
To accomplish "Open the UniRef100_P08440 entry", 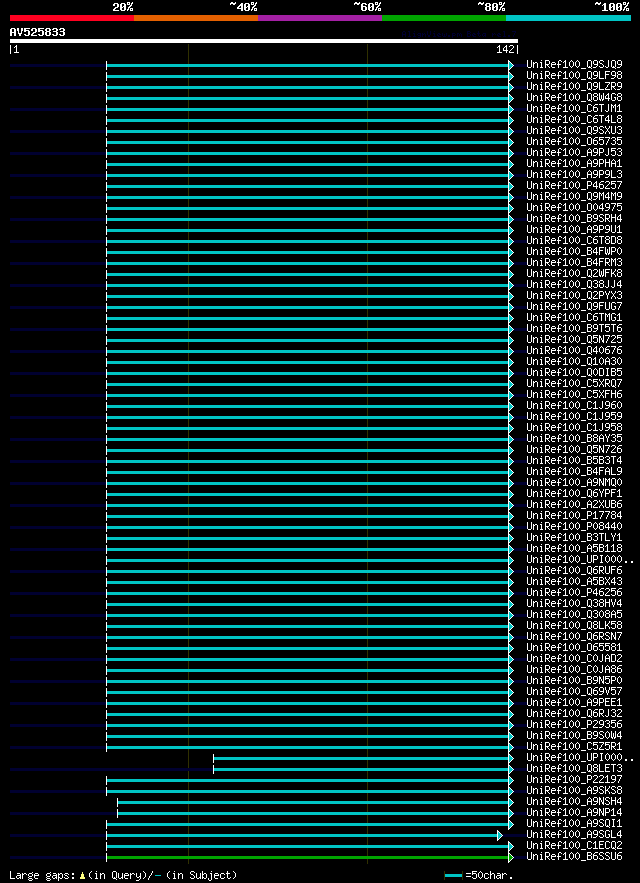I will [574, 526].
